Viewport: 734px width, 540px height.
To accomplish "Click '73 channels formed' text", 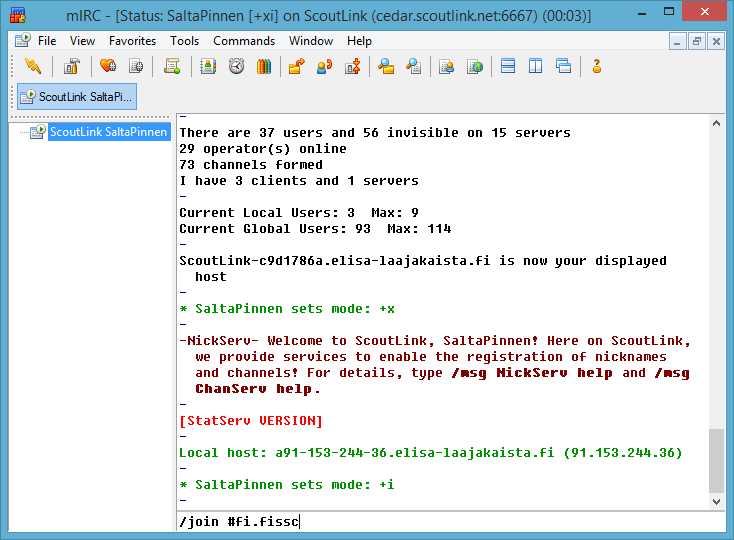I will pyautogui.click(x=251, y=165).
